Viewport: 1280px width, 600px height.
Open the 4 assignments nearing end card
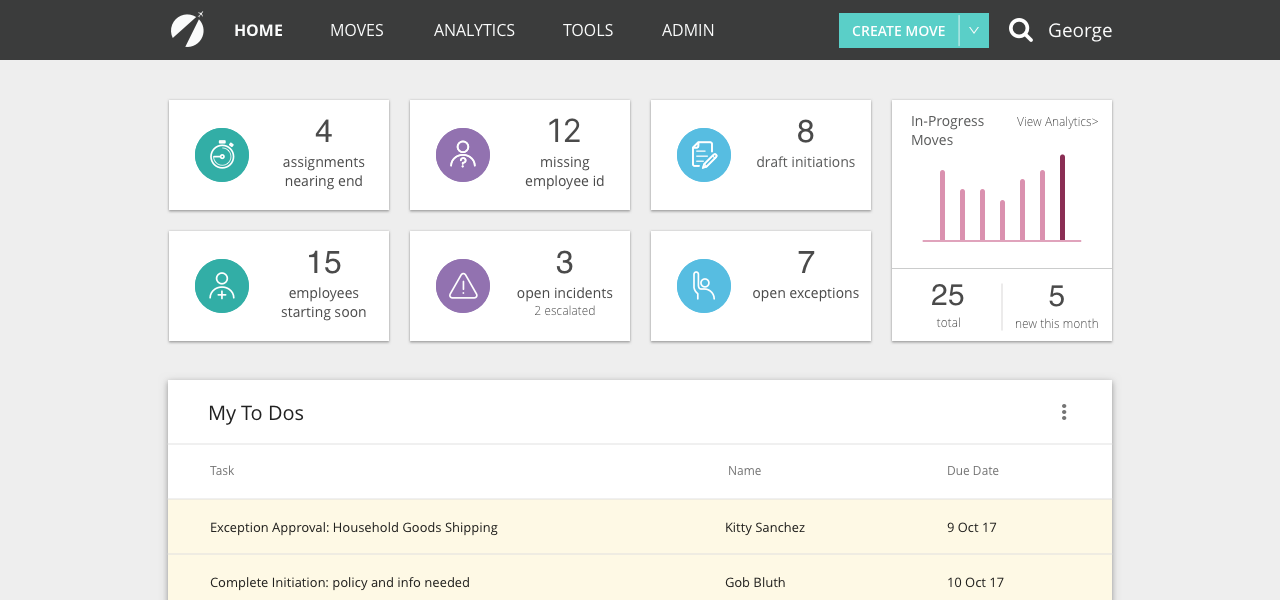[x=279, y=155]
